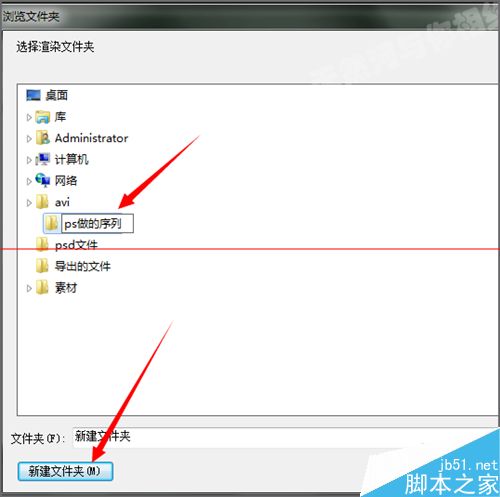Click the 库 library folder icon

coord(43,117)
